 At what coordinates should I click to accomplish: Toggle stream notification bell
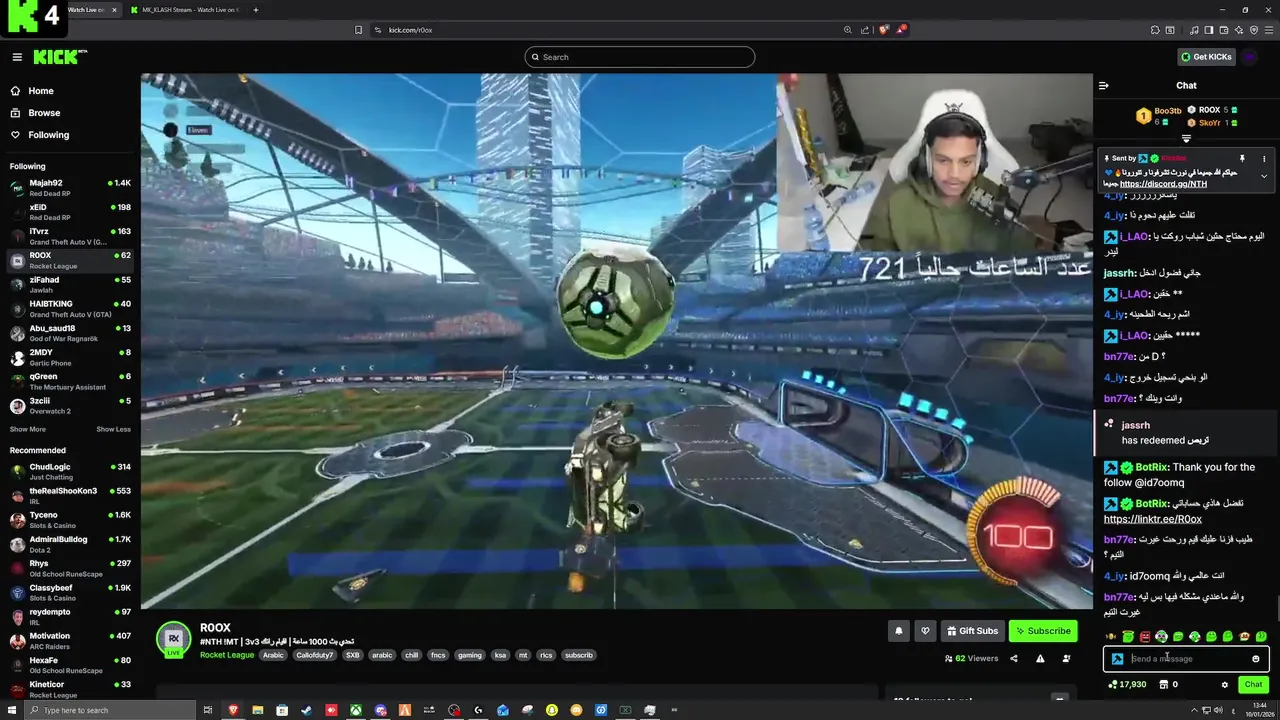(898, 631)
